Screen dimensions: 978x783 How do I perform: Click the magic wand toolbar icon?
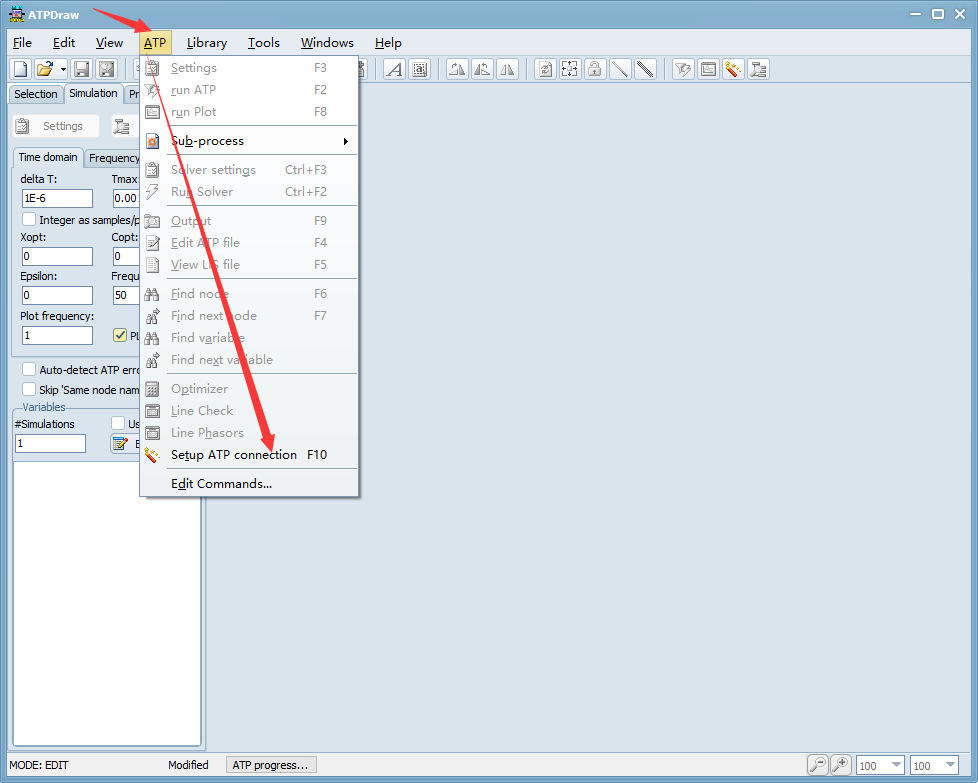coord(733,69)
